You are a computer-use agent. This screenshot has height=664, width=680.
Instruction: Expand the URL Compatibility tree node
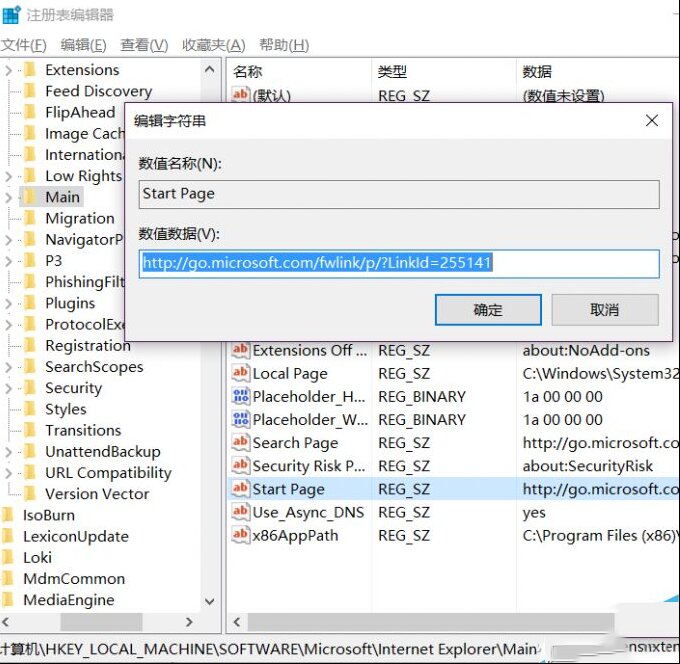(x=8, y=473)
